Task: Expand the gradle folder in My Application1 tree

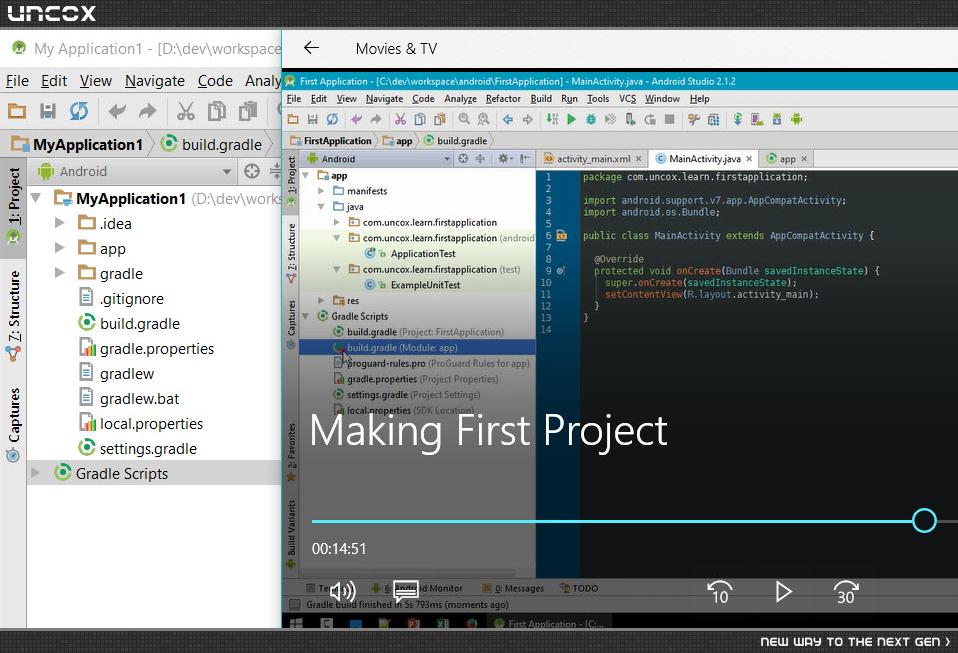Action: [x=59, y=273]
